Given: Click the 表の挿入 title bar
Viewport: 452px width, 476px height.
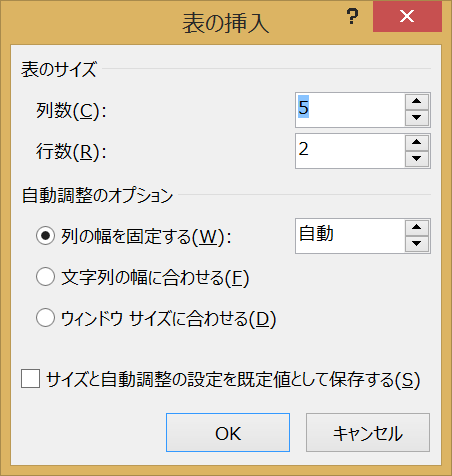Looking at the screenshot, I should tap(226, 23).
